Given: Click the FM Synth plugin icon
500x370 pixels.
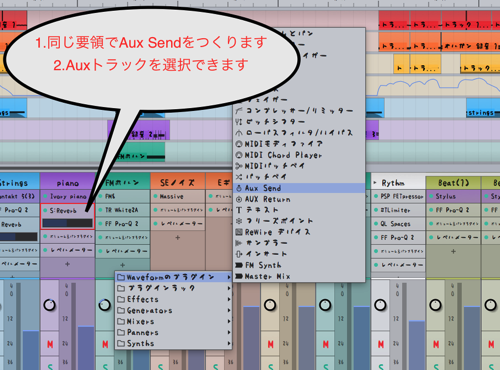Looking at the screenshot, I should tap(239, 265).
